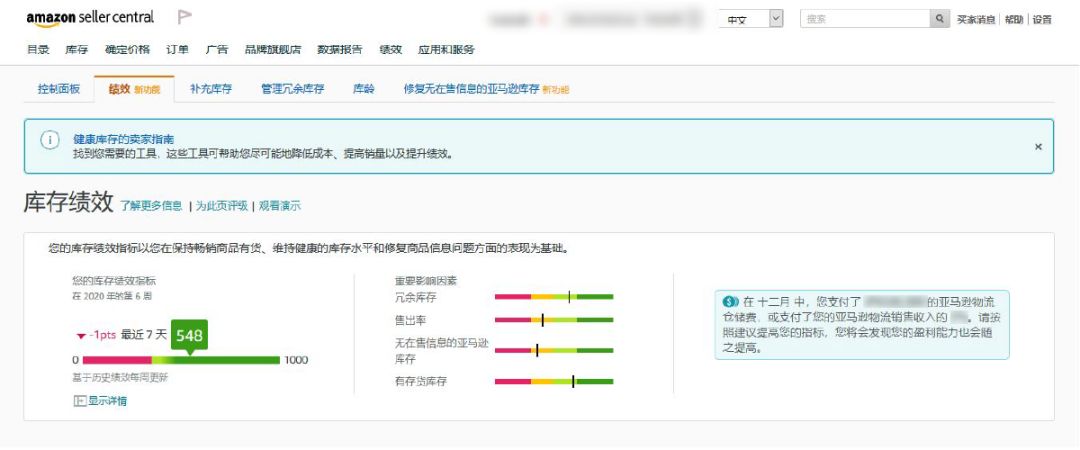Open the 目录 menu
Image resolution: width=1080 pixels, height=450 pixels.
point(38,50)
